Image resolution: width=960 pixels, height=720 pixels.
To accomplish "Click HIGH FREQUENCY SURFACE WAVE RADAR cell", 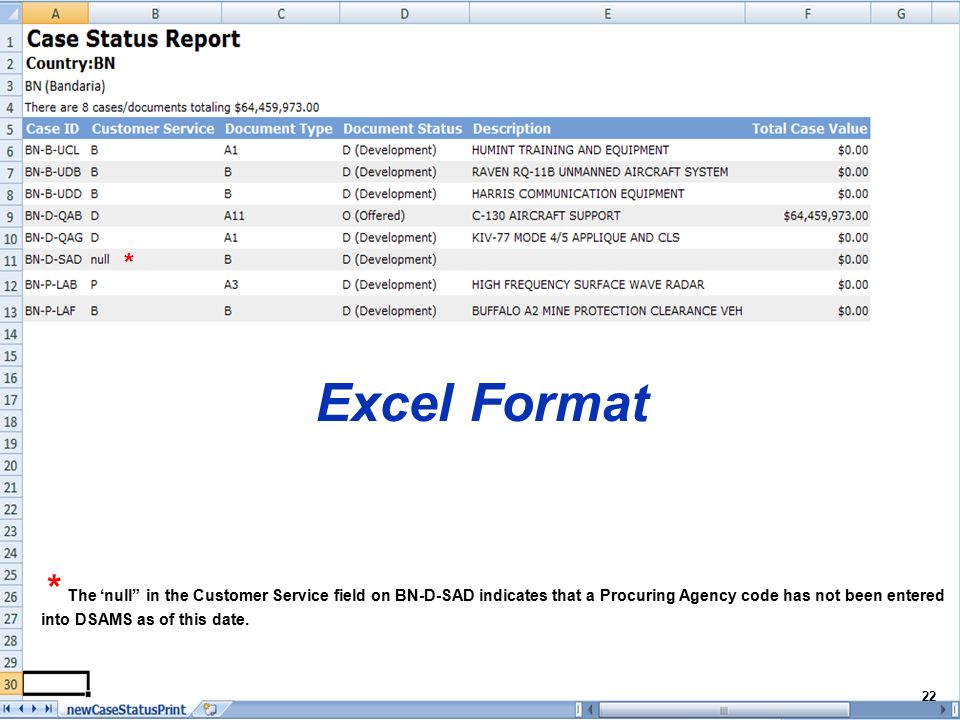I will pyautogui.click(x=607, y=285).
